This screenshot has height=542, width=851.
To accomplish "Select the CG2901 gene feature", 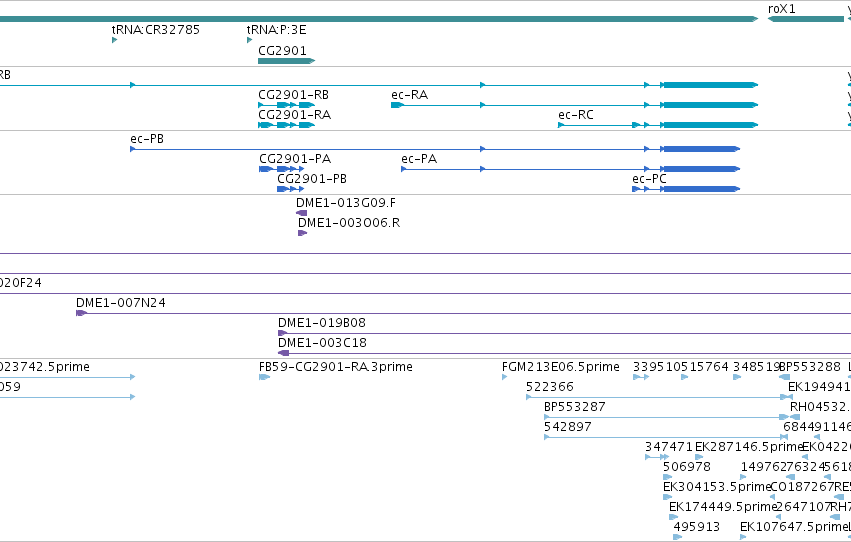I will (287, 61).
